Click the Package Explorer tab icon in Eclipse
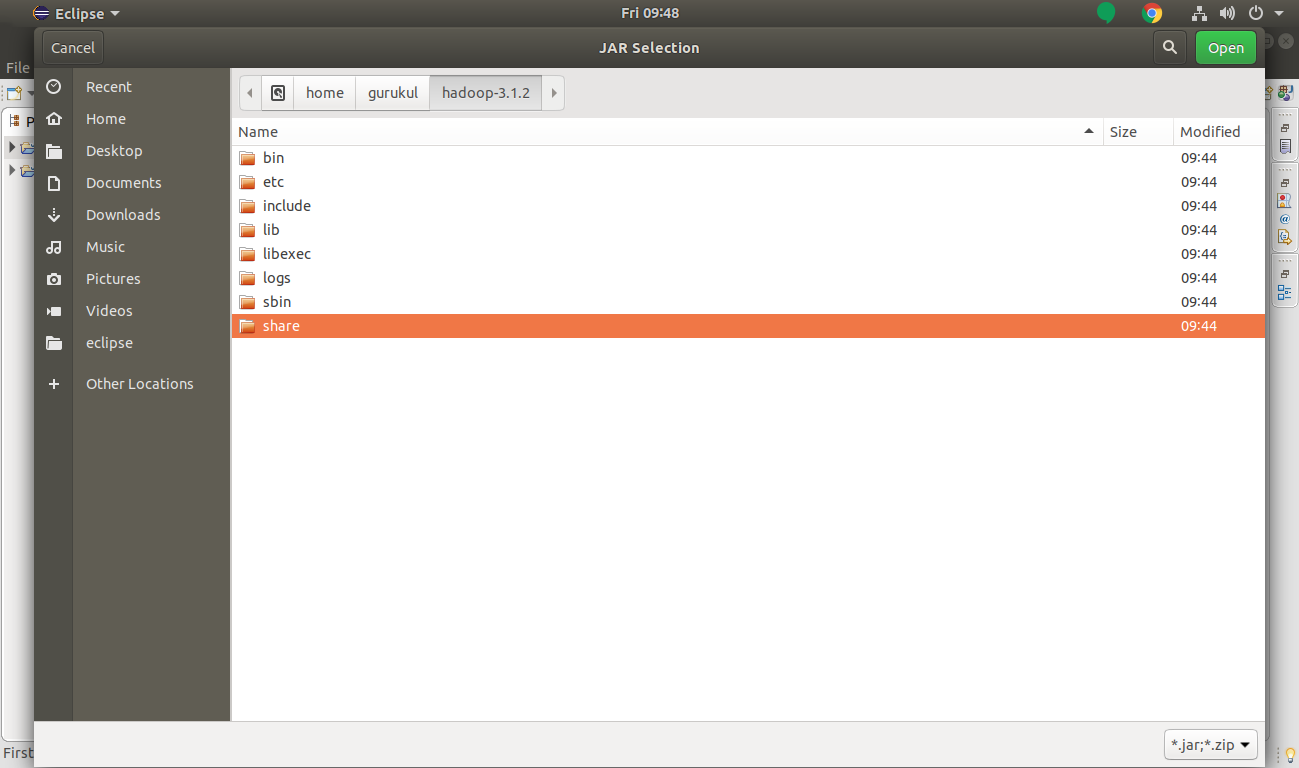1299x768 pixels. pyautogui.click(x=14, y=121)
